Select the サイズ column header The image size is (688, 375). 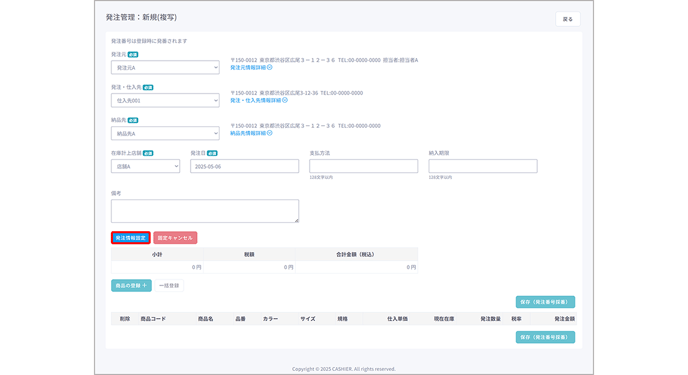click(x=308, y=319)
